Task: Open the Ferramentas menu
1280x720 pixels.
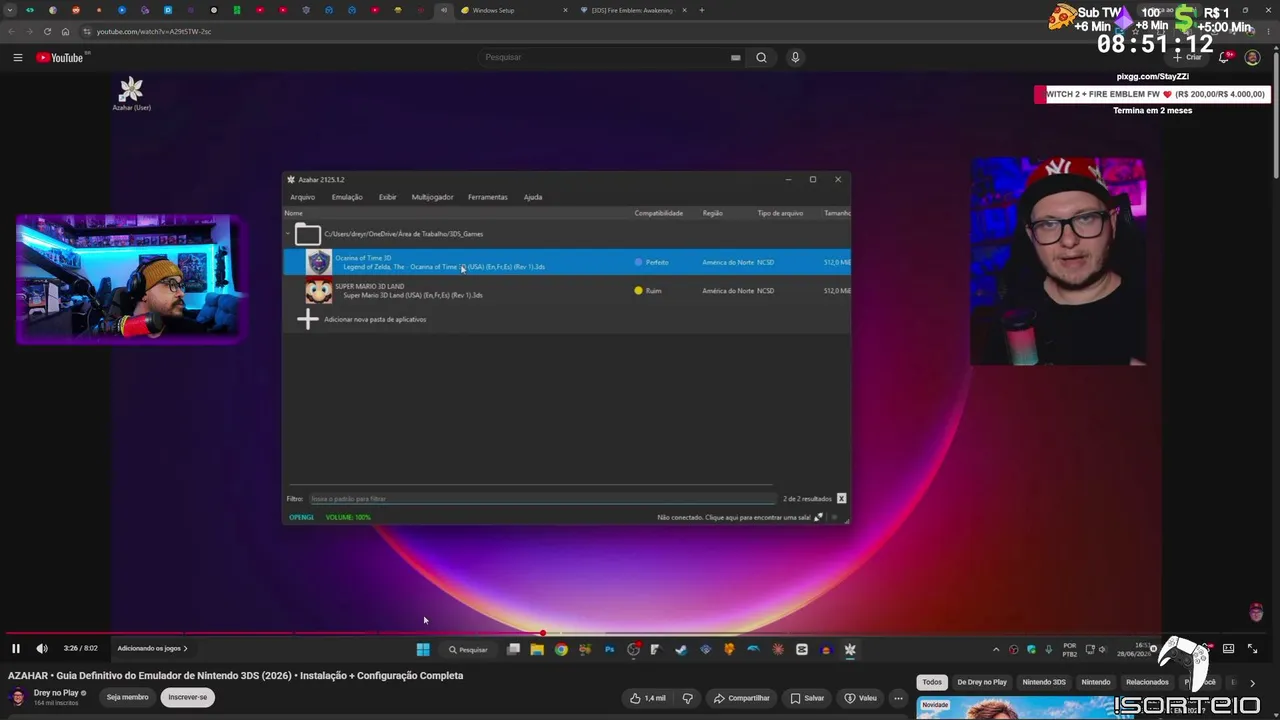Action: (487, 197)
